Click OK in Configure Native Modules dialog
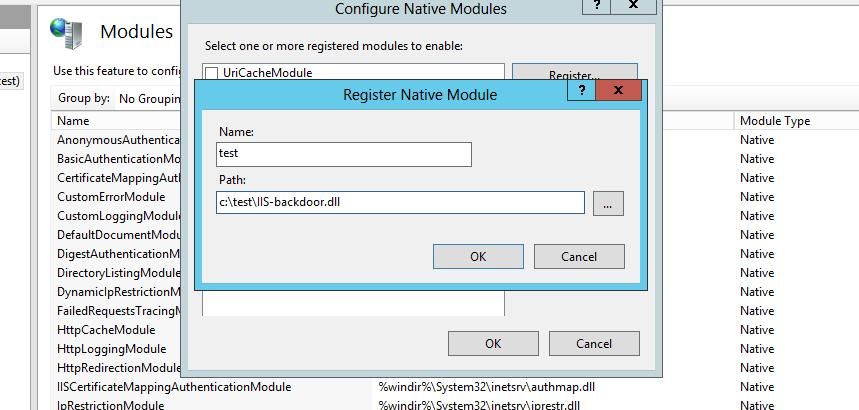The image size is (859, 410). [x=493, y=344]
